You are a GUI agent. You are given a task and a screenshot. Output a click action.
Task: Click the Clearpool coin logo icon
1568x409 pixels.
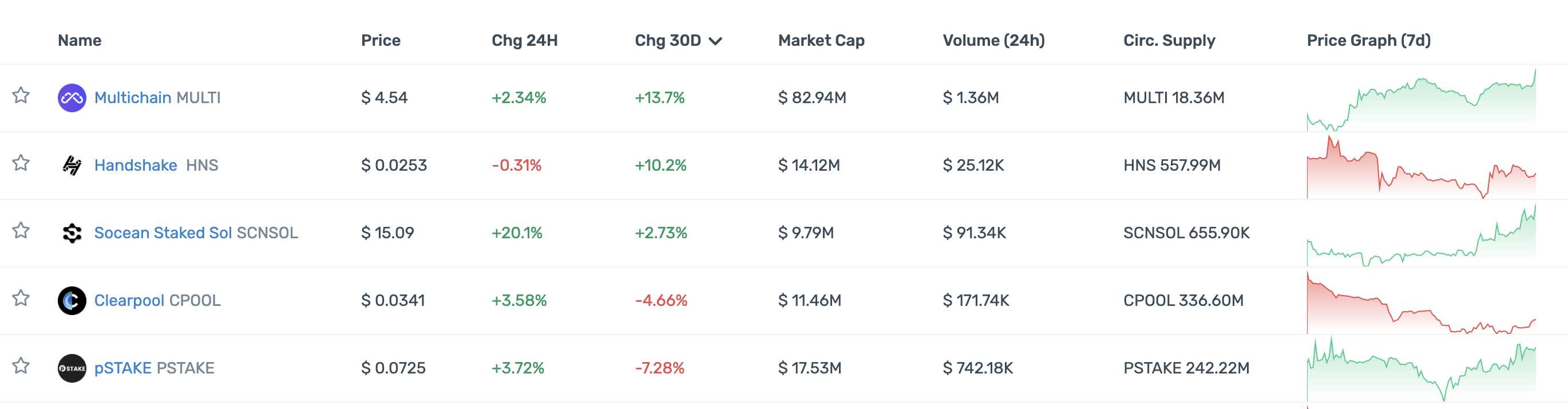72,301
